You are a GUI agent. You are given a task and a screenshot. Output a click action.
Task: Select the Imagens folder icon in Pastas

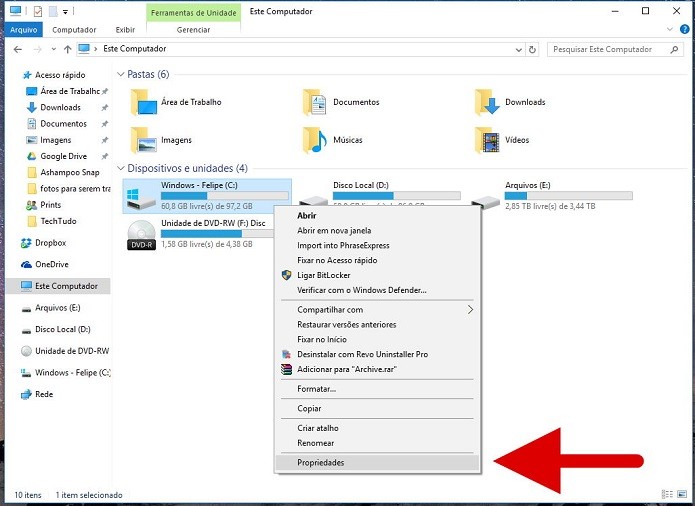pos(144,140)
